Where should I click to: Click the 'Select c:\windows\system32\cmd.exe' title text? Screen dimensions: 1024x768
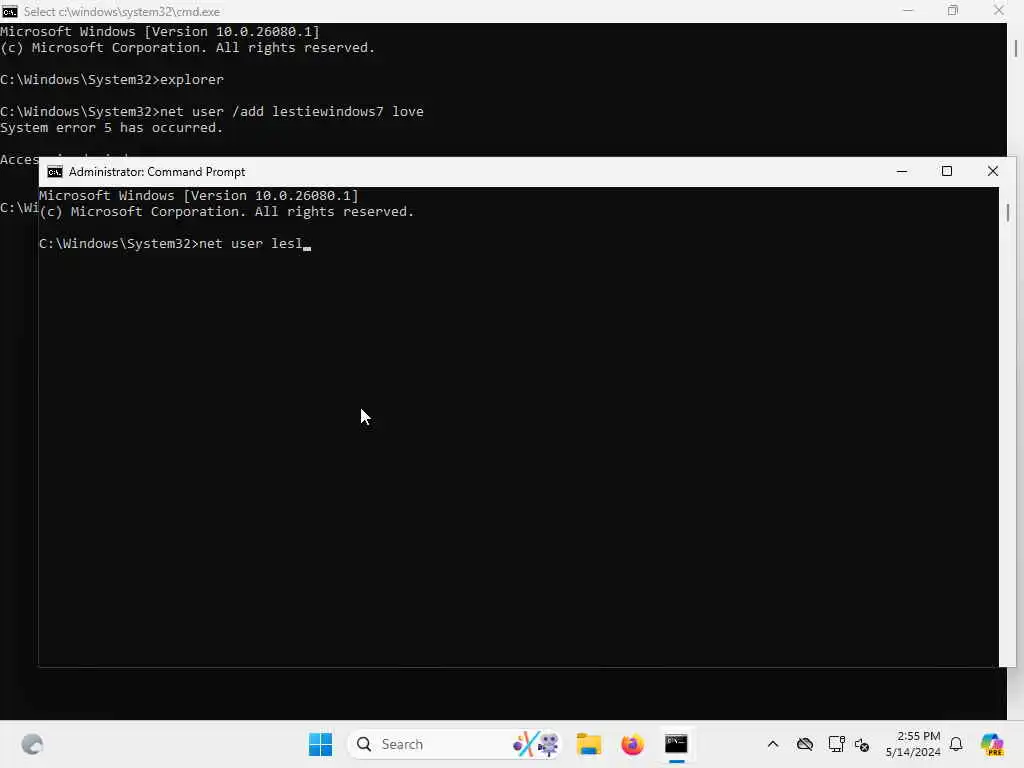(x=121, y=12)
